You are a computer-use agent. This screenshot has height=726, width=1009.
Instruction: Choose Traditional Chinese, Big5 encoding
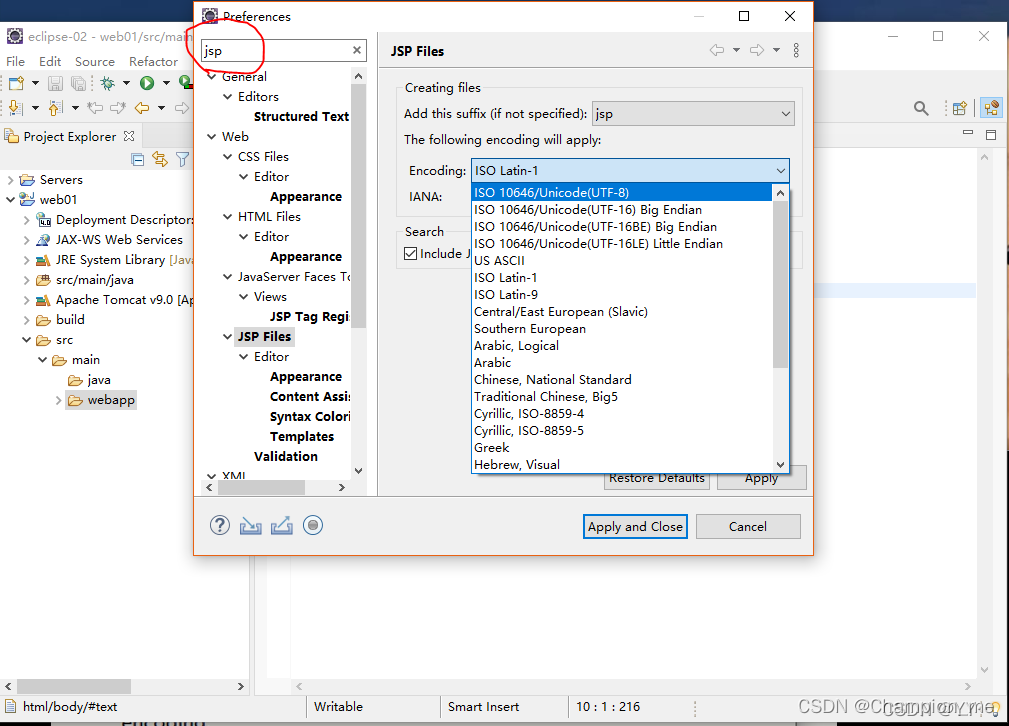(x=622, y=396)
